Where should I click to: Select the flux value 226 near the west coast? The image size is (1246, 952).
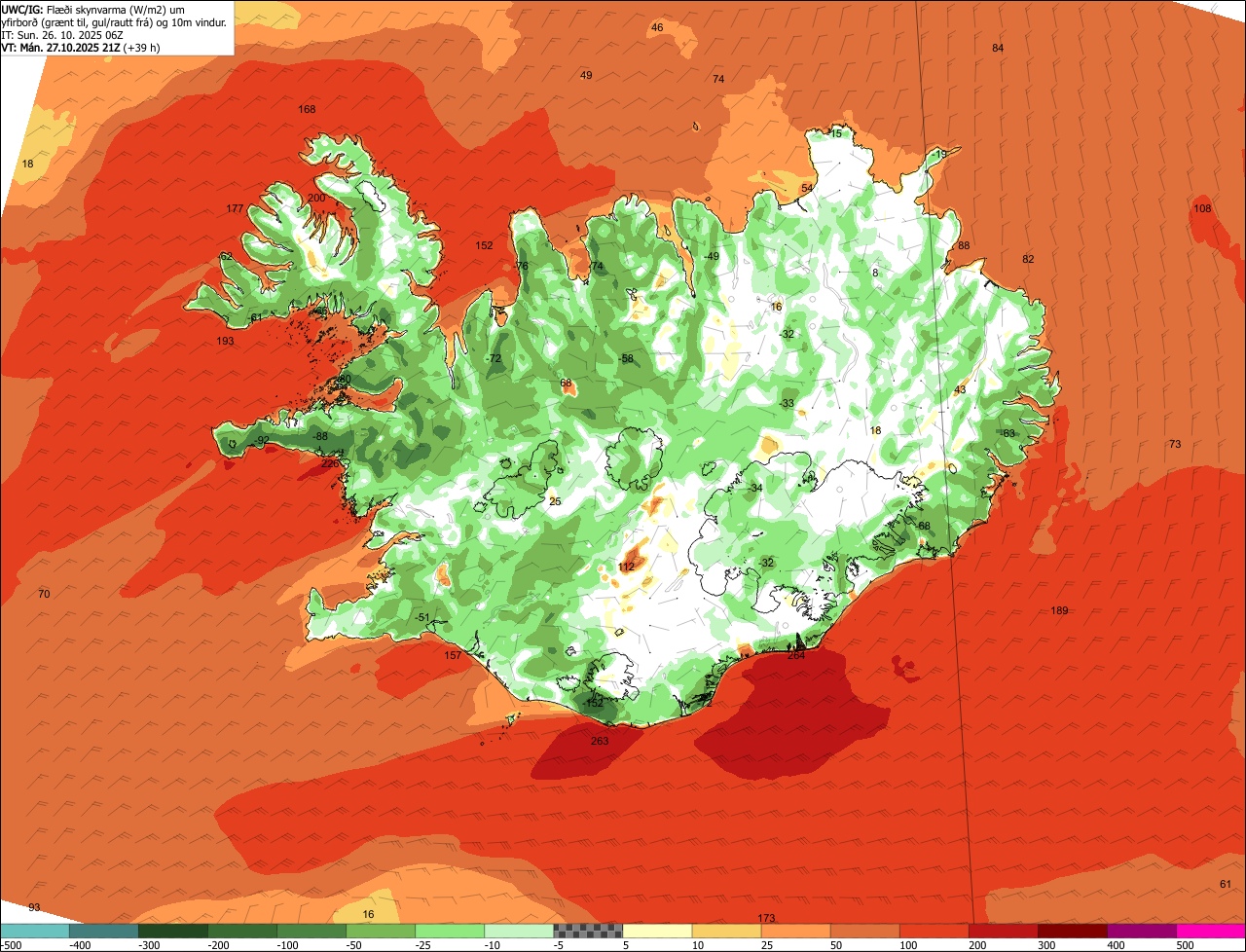pos(330,463)
